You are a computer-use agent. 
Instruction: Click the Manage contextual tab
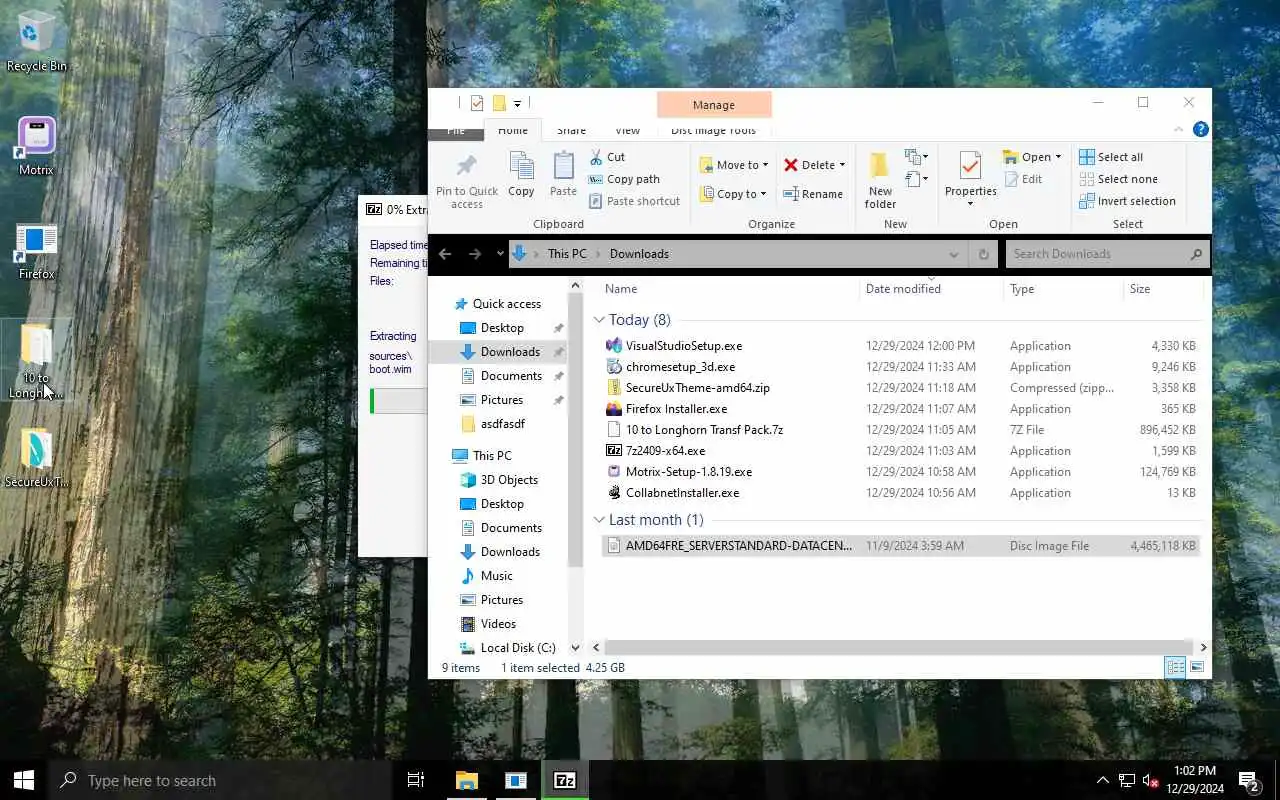[x=714, y=104]
